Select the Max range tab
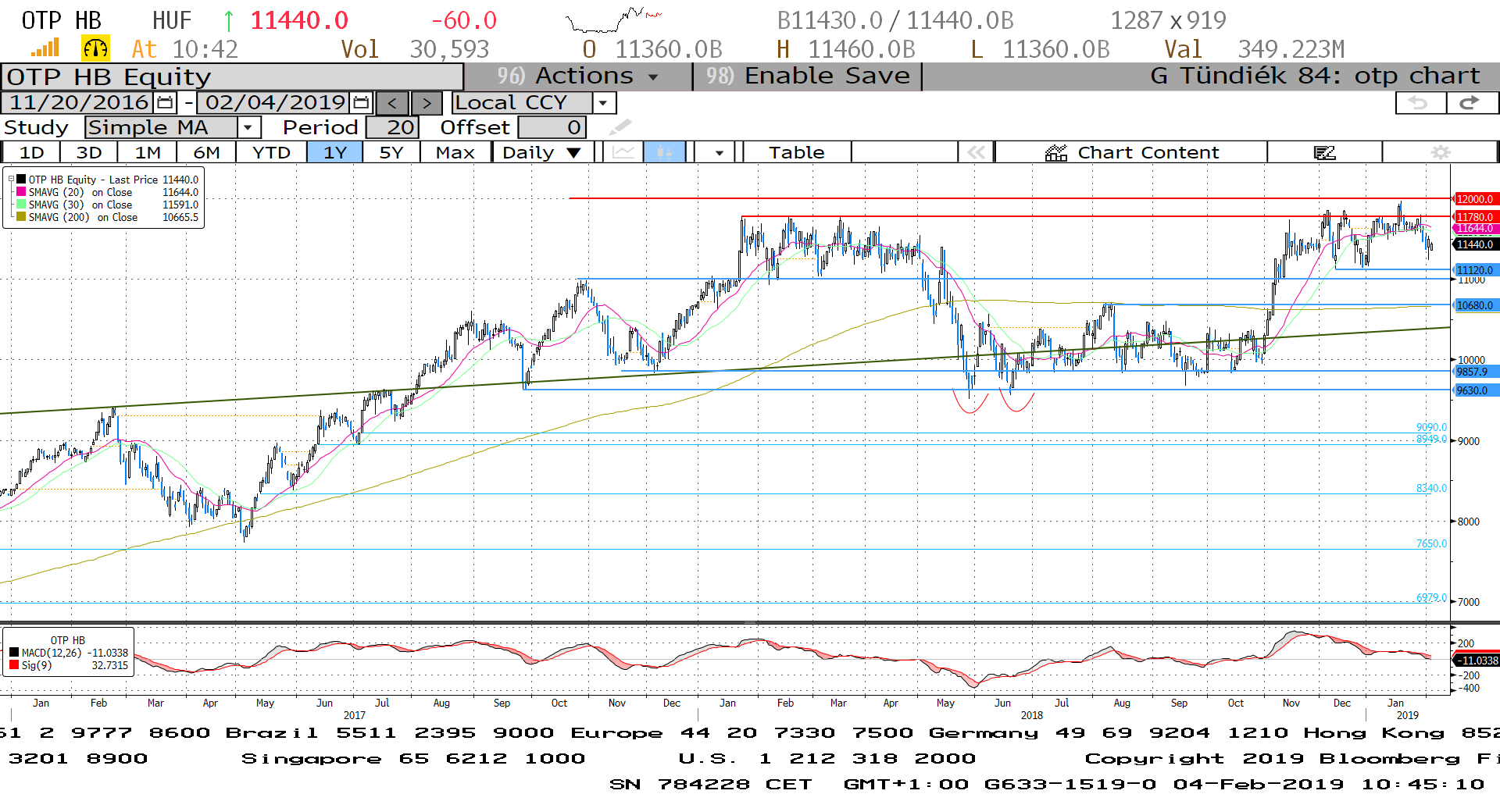This screenshot has width=1500, height=812. pos(455,152)
